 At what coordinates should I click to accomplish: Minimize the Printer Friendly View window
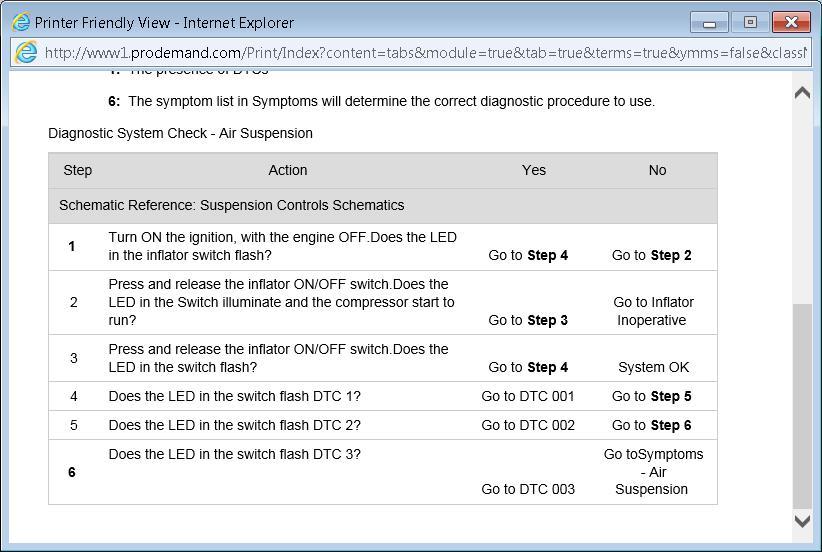[711, 22]
